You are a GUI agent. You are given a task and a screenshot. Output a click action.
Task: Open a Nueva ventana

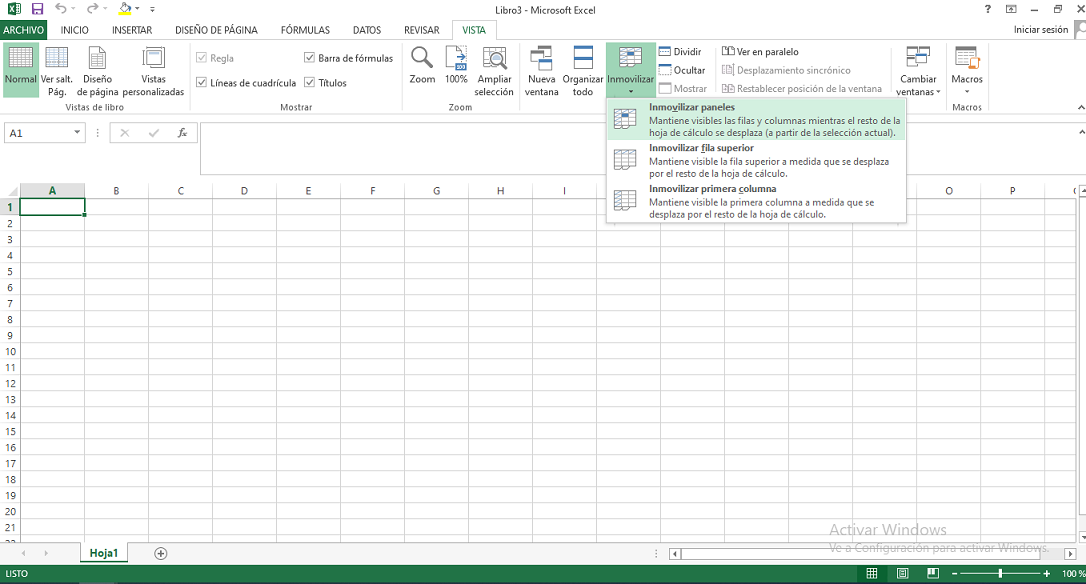coord(542,70)
